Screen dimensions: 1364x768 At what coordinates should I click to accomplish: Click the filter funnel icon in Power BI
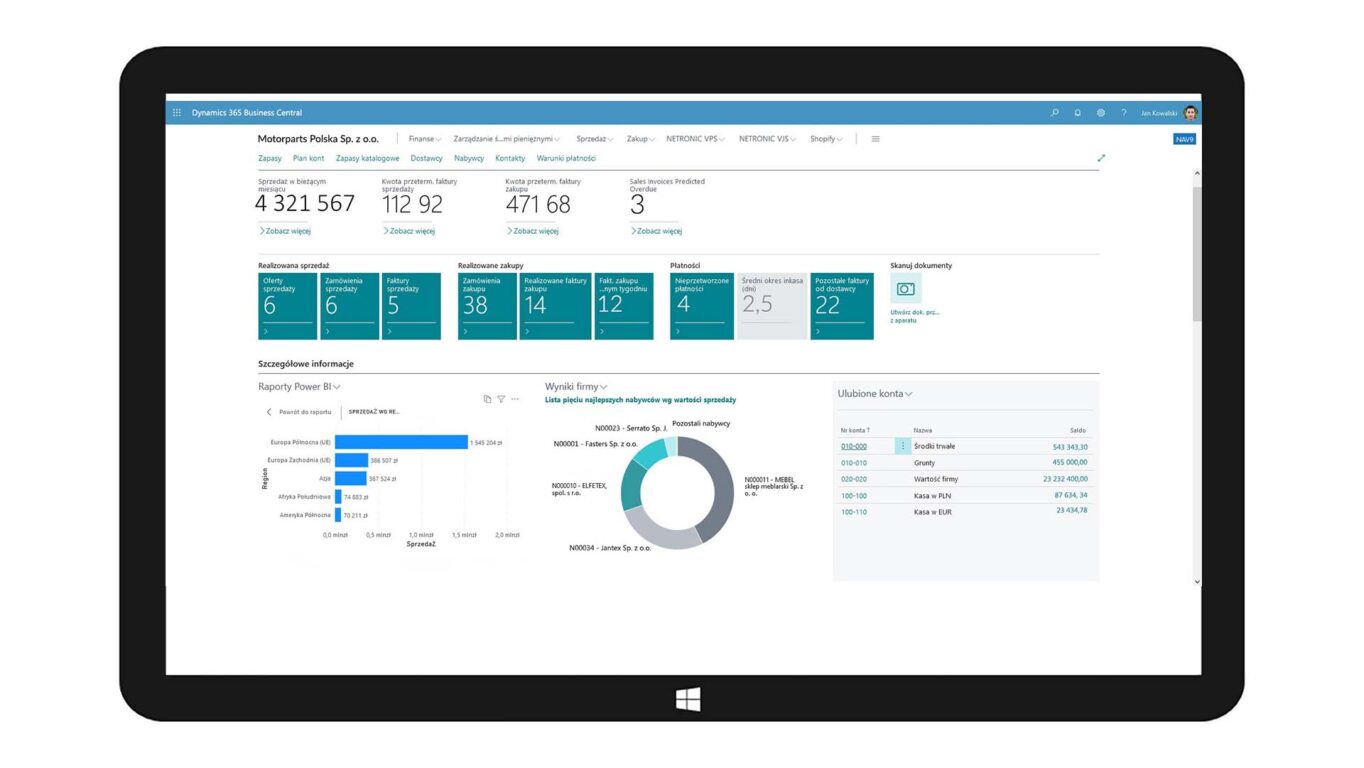(x=501, y=399)
